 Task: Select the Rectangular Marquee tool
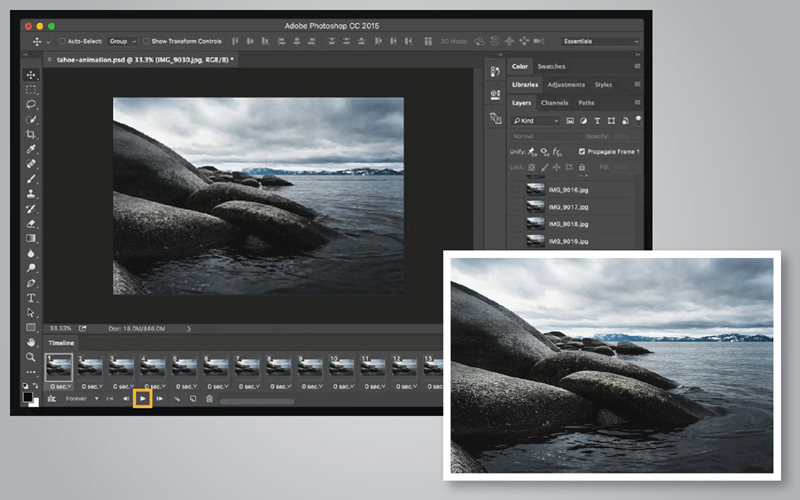click(x=31, y=90)
